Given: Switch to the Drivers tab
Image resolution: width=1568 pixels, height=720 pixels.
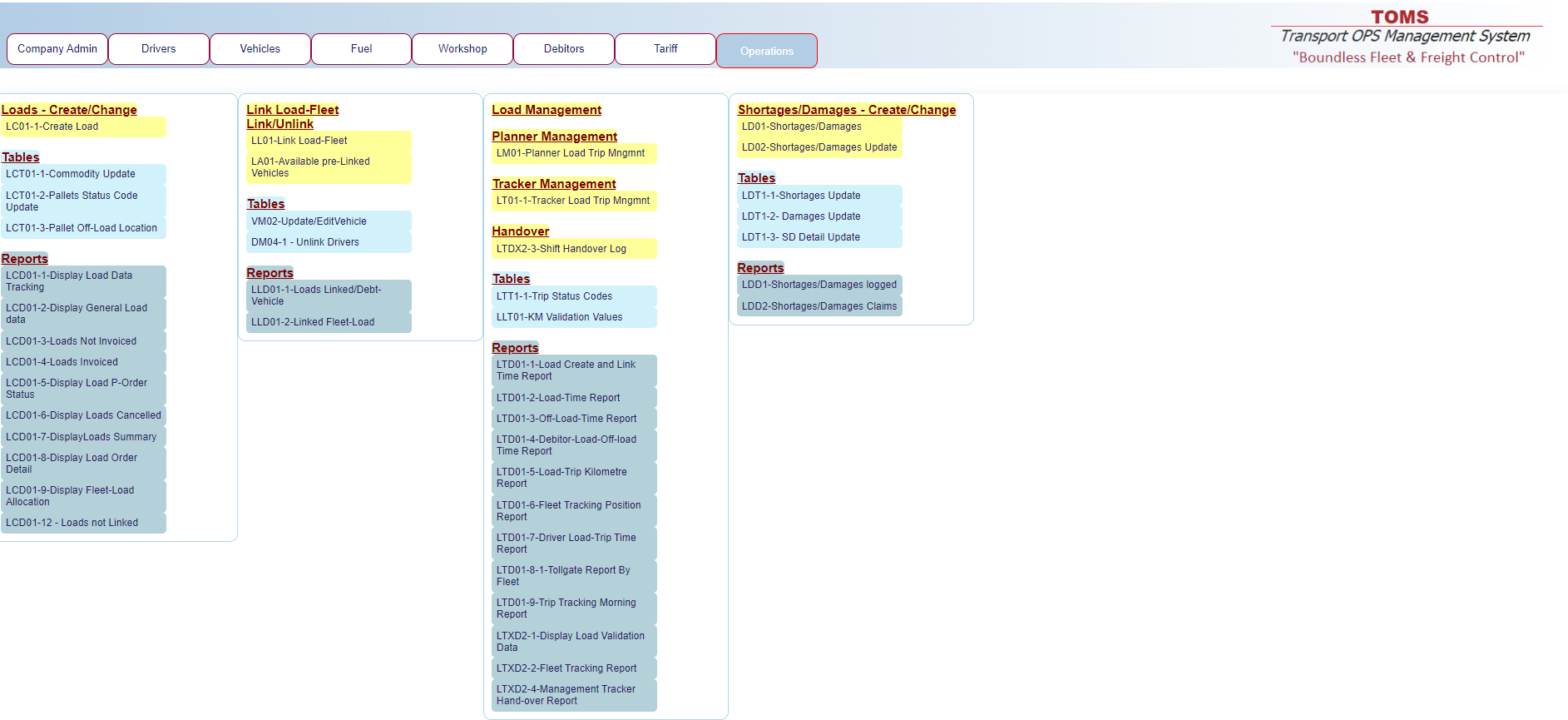Looking at the screenshot, I should [x=159, y=49].
